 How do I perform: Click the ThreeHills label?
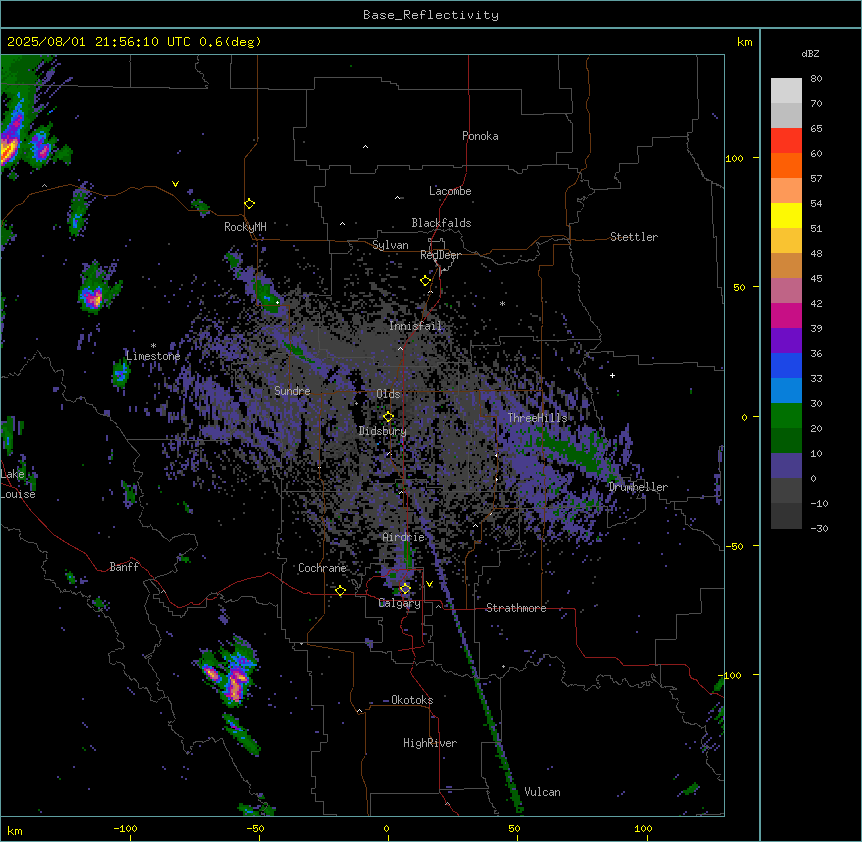537,418
